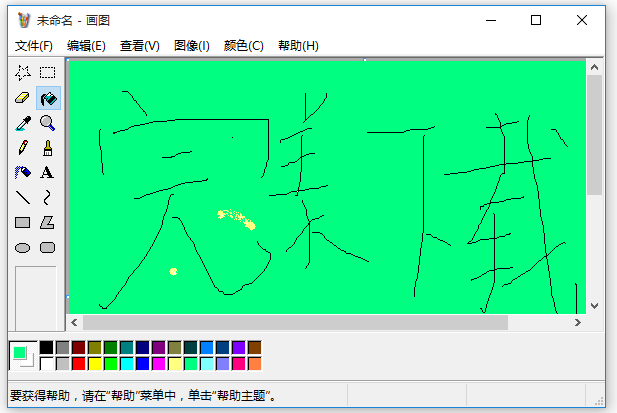Viewport: 617px width, 413px height.
Task: Select the Free-Form Select tool
Action: 23,73
